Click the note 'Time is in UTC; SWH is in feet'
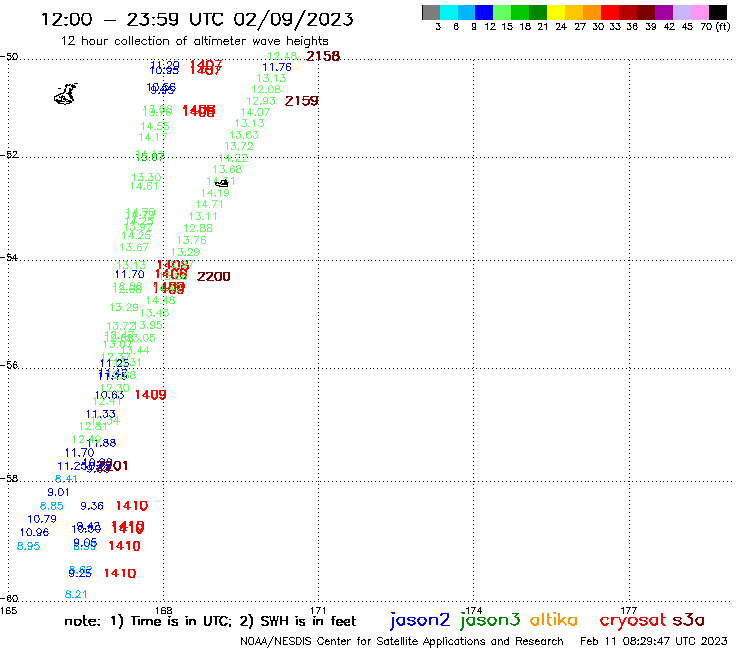740x650 pixels. (210, 621)
